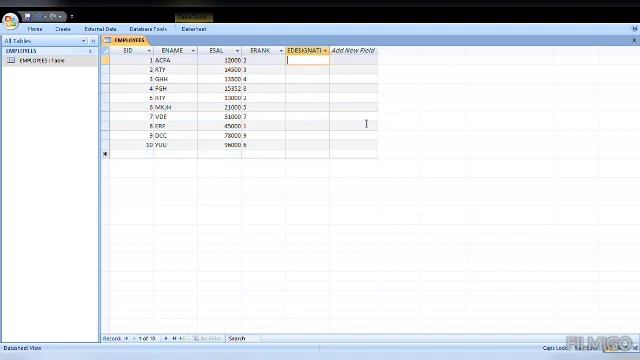Click the ENAME cell ACFA

(176, 60)
